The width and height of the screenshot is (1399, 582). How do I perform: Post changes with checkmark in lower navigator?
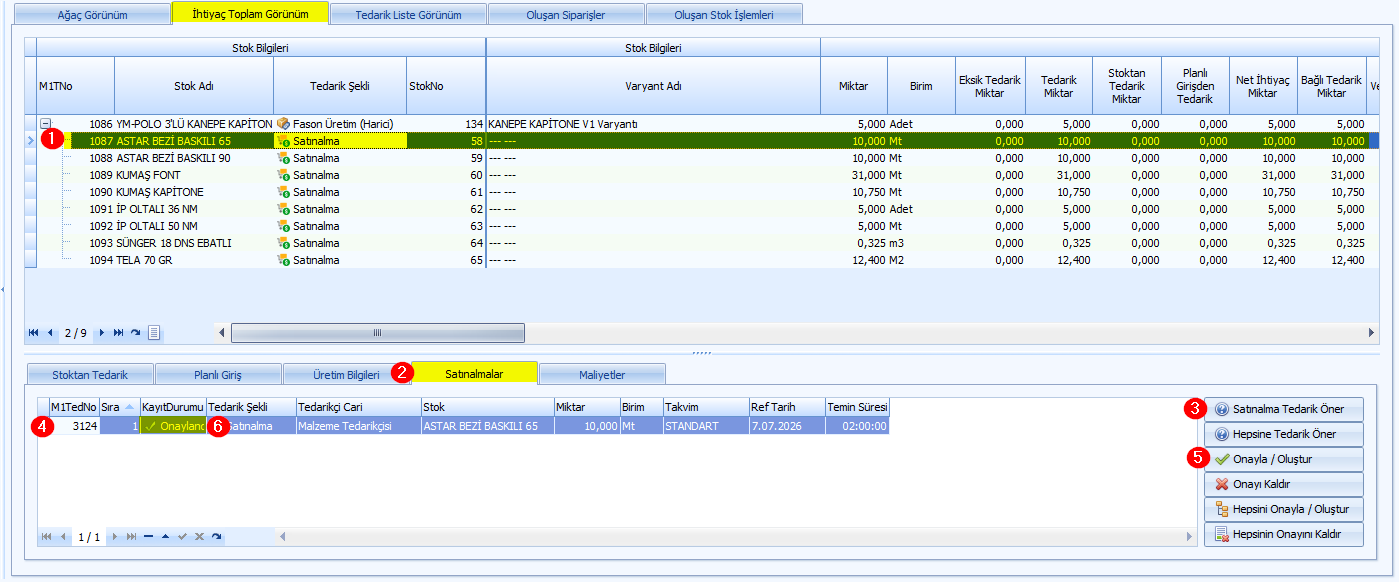click(x=182, y=537)
